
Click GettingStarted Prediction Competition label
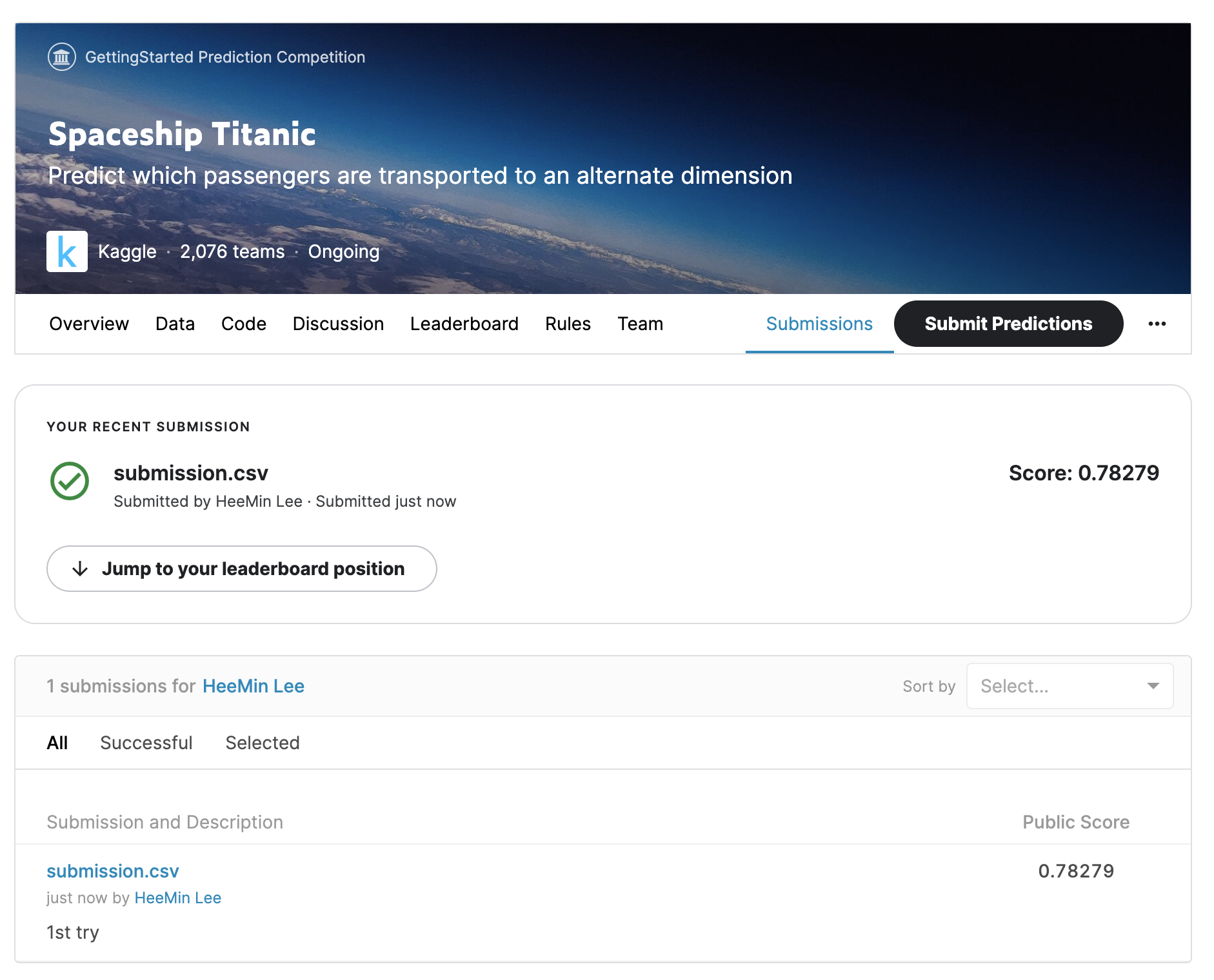[x=225, y=57]
